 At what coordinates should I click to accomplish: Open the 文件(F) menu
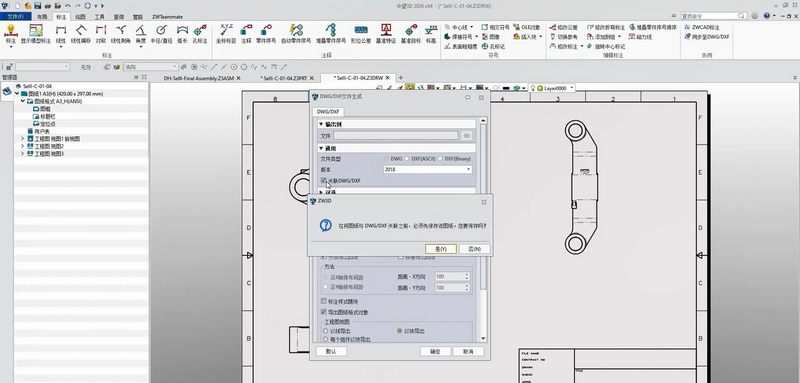pyautogui.click(x=15, y=17)
